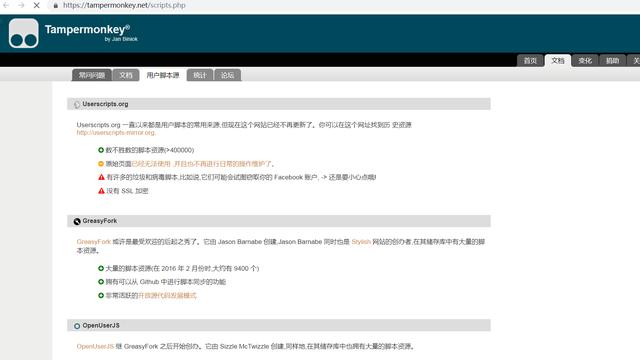Image resolution: width=640 pixels, height=360 pixels.
Task: Open the orange GreasyFork link in paragraph
Action: tap(93, 242)
